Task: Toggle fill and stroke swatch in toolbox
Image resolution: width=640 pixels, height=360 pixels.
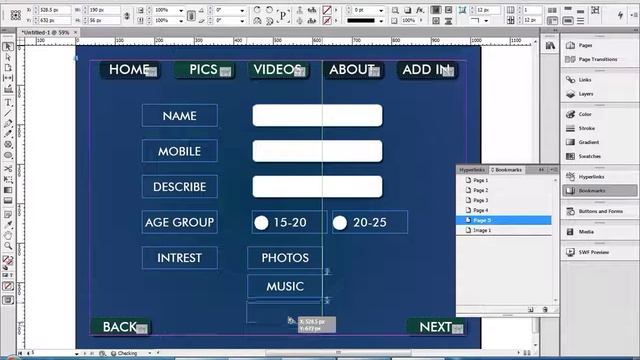Action: [7, 260]
